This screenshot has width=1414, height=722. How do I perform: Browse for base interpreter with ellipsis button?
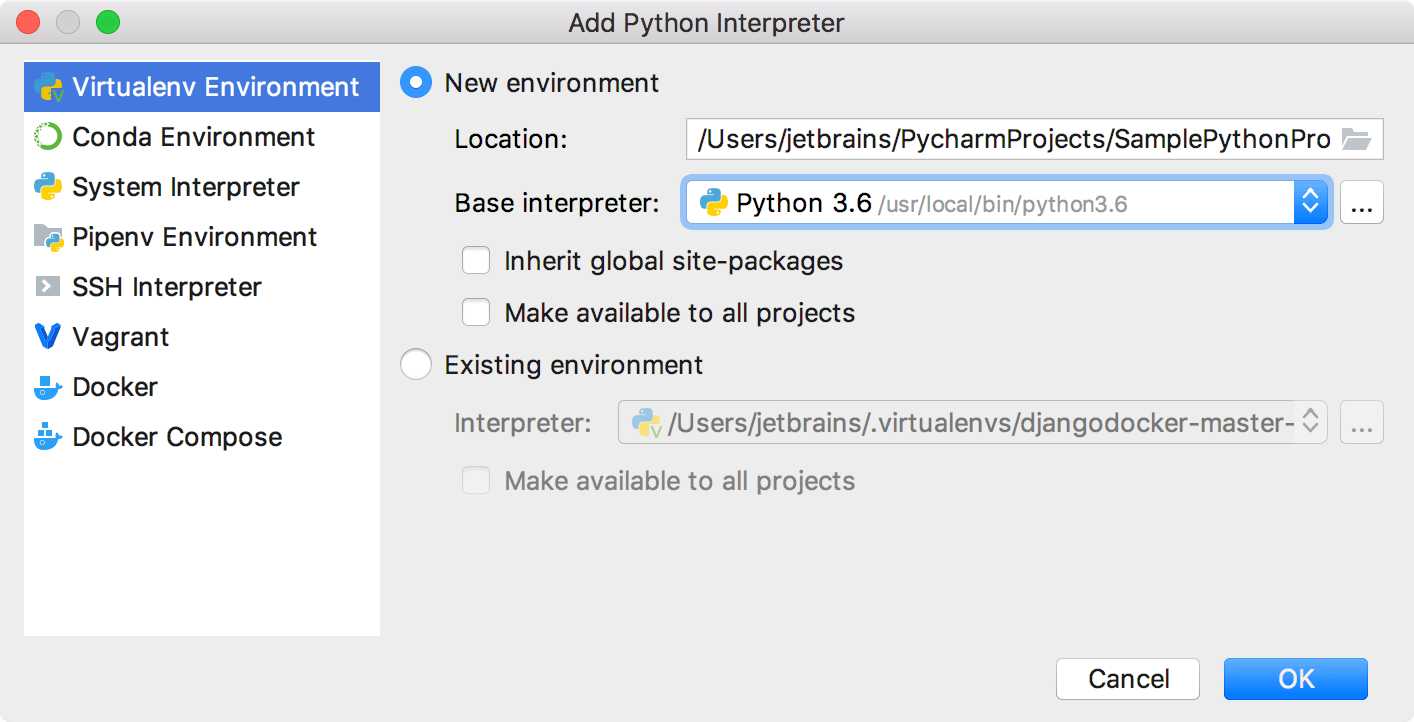tap(1361, 203)
